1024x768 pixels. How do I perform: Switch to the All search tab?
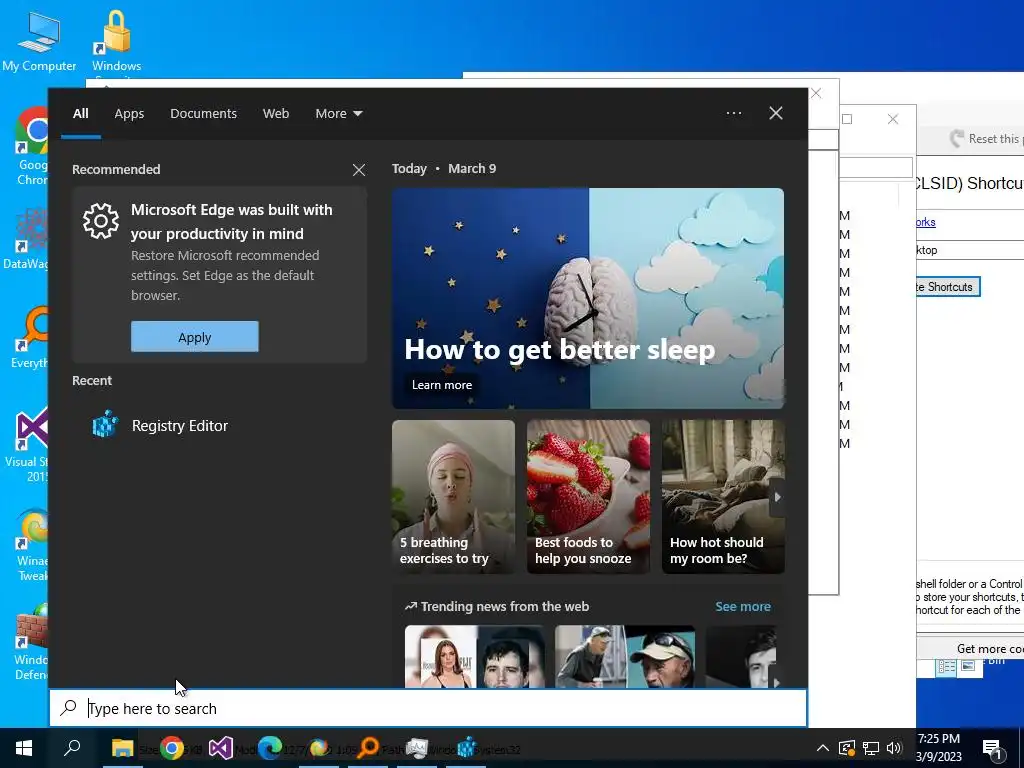click(80, 114)
